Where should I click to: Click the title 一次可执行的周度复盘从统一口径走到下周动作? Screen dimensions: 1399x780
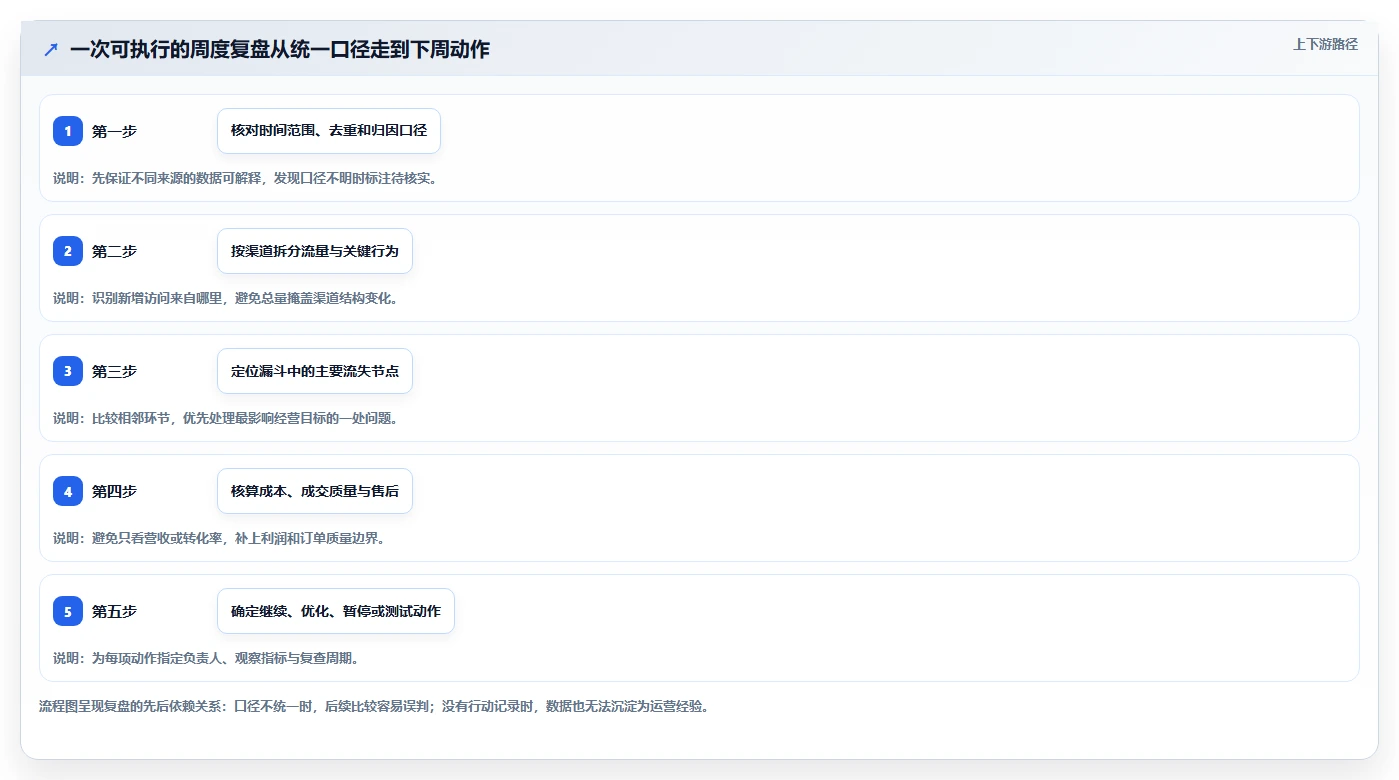(280, 49)
